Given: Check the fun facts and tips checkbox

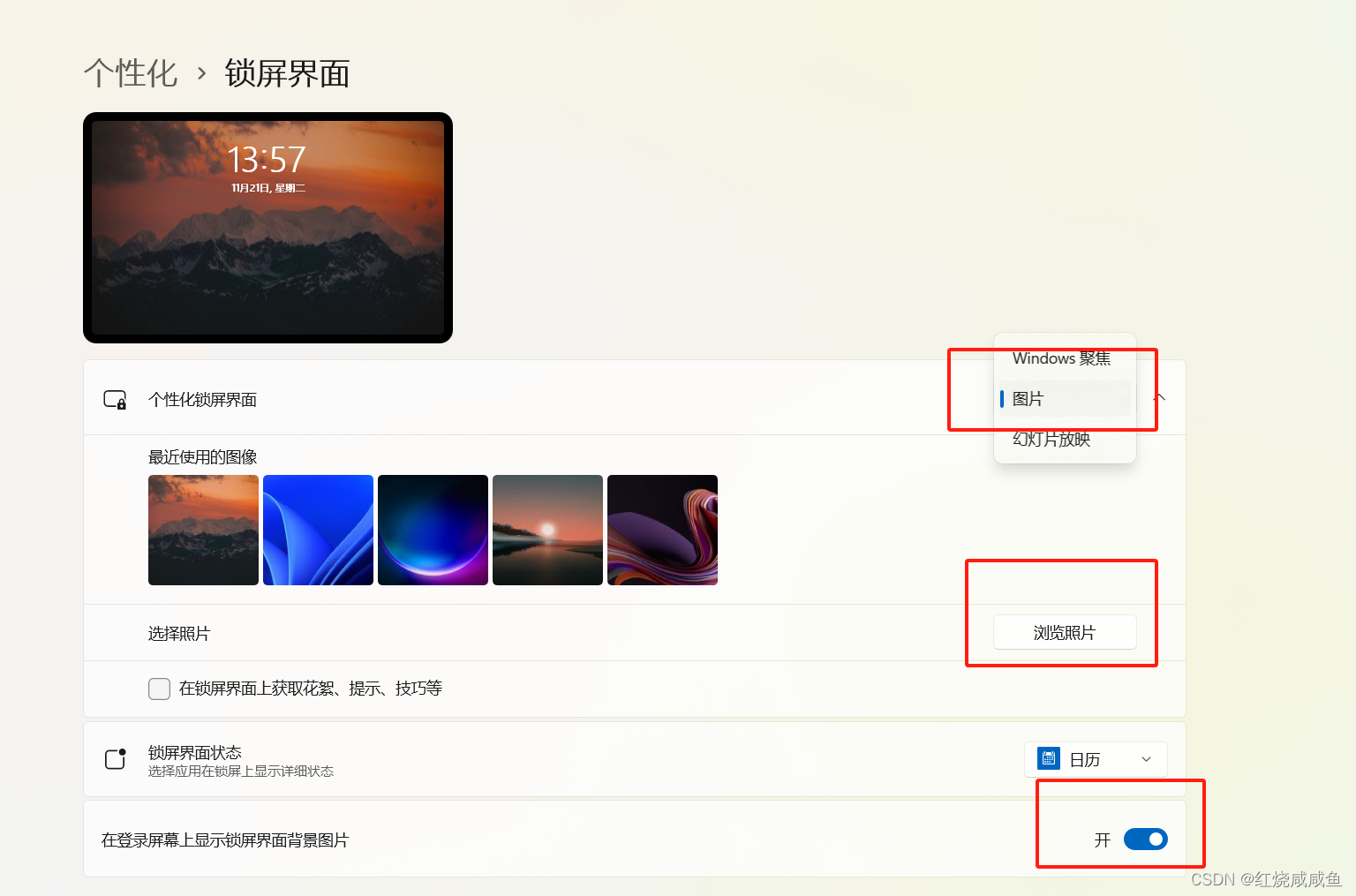Looking at the screenshot, I should tap(159, 689).
